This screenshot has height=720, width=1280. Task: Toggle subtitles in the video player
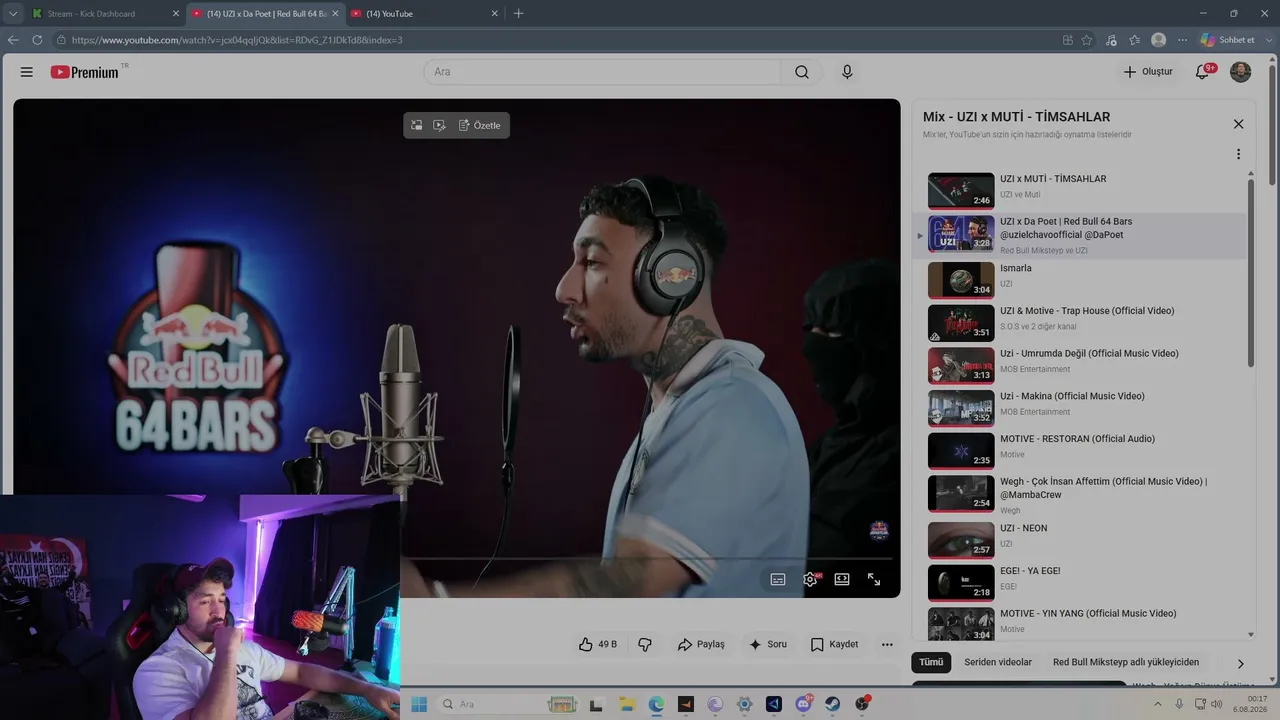[778, 579]
